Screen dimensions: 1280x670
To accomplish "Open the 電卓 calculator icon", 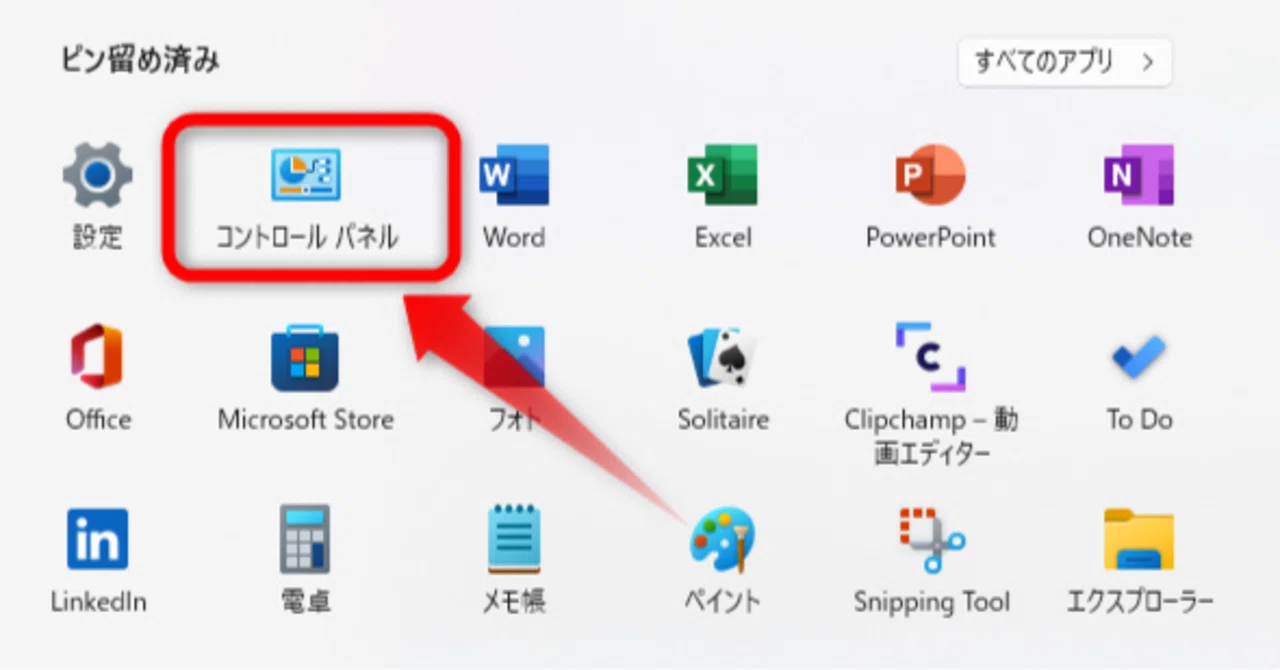I will coord(306,540).
